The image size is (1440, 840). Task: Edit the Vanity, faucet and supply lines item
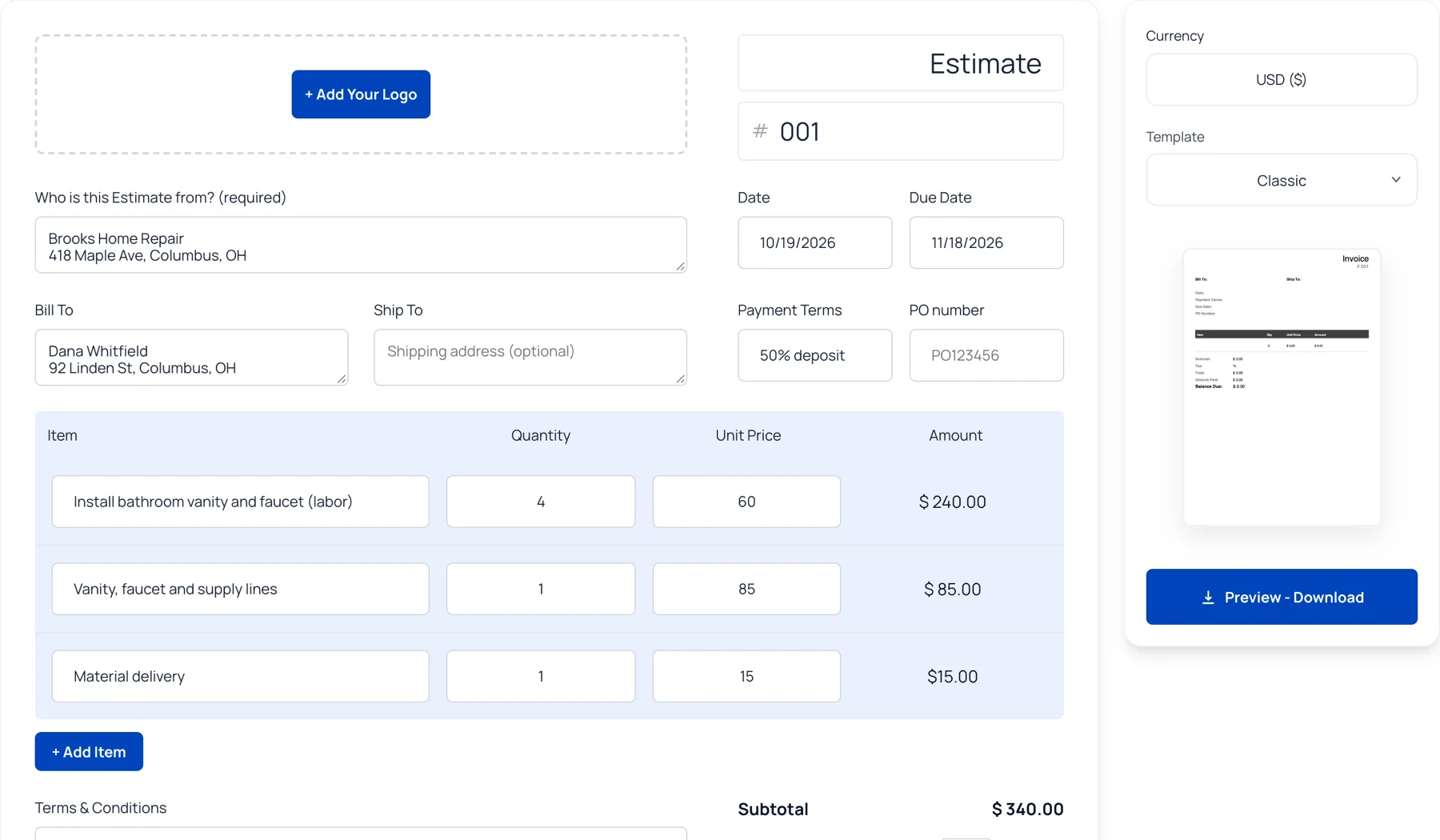[x=241, y=589]
